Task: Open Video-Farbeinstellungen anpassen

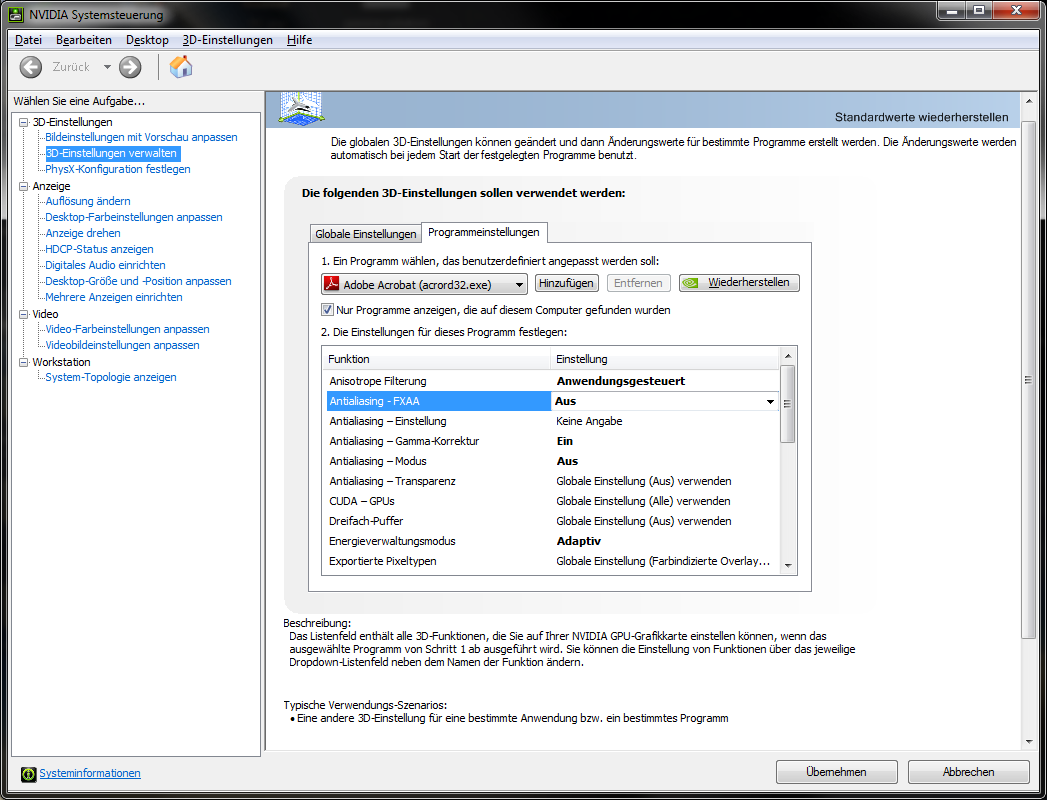Action: coord(127,329)
